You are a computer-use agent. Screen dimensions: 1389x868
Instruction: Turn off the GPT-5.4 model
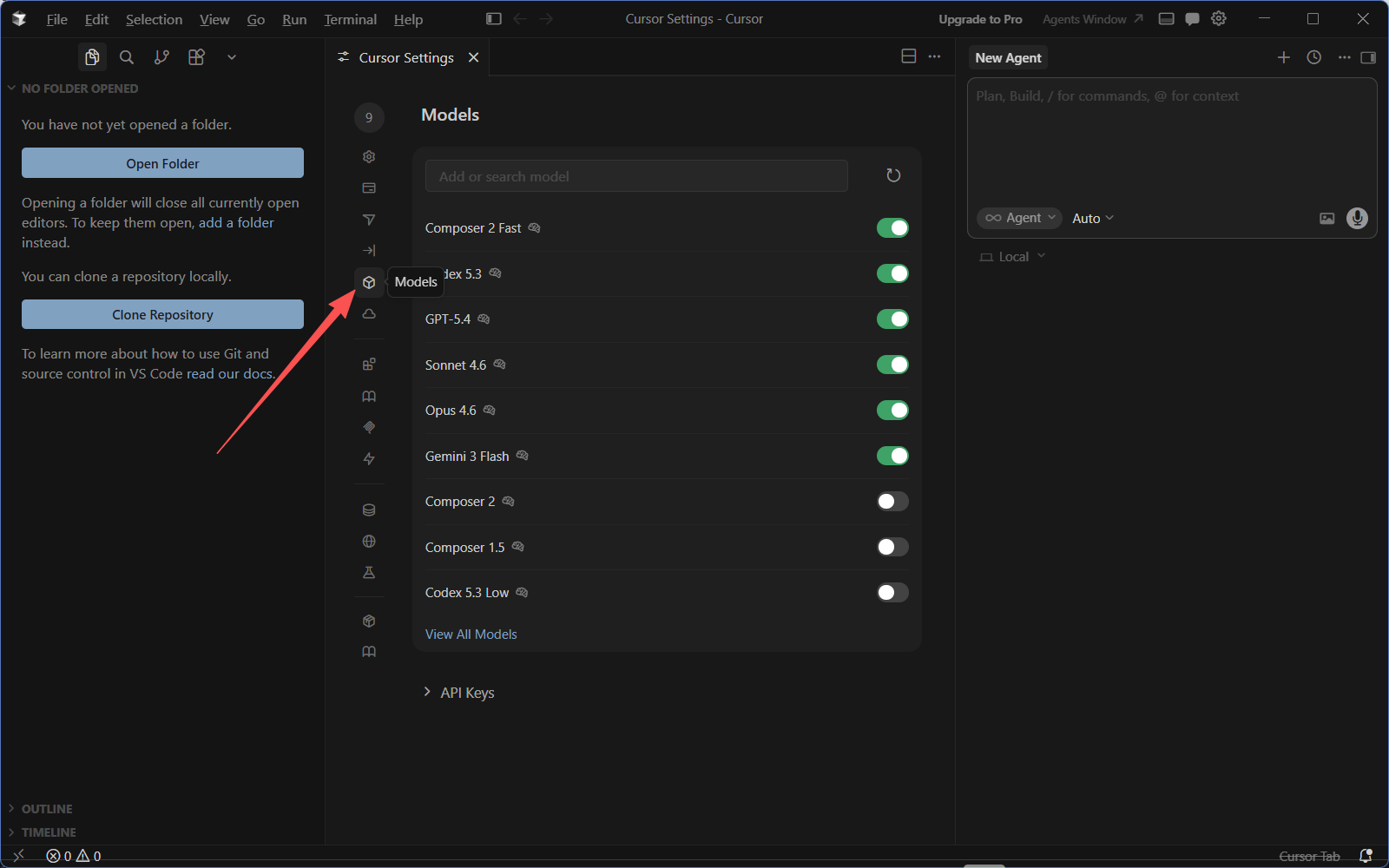892,319
